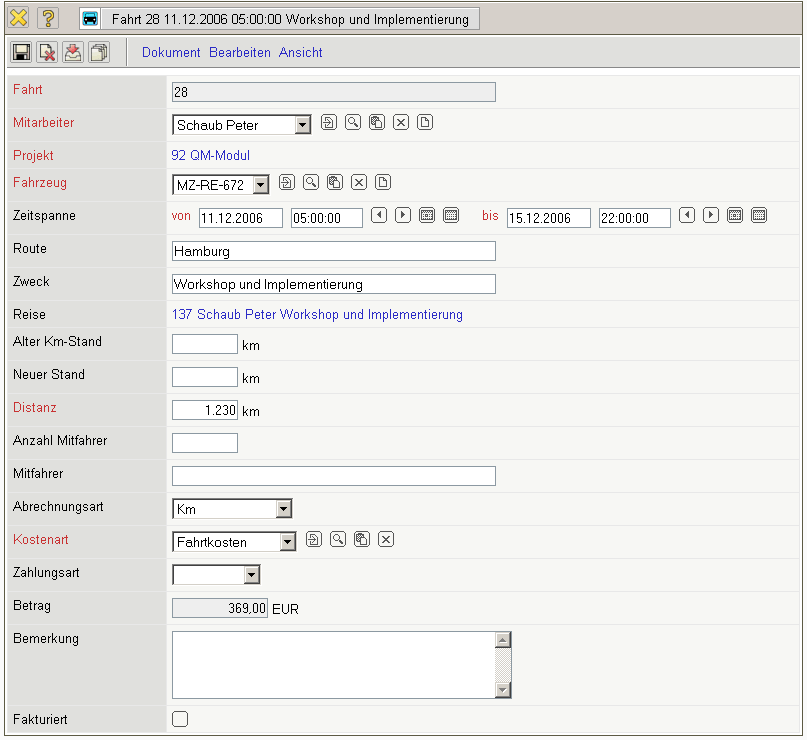
Task: Open the empty Zahlungsart dropdown
Action: pos(251,575)
